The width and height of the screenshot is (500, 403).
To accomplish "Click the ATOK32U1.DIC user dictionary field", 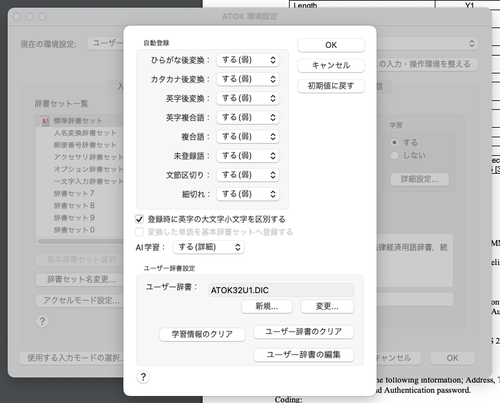I will coord(281,290).
